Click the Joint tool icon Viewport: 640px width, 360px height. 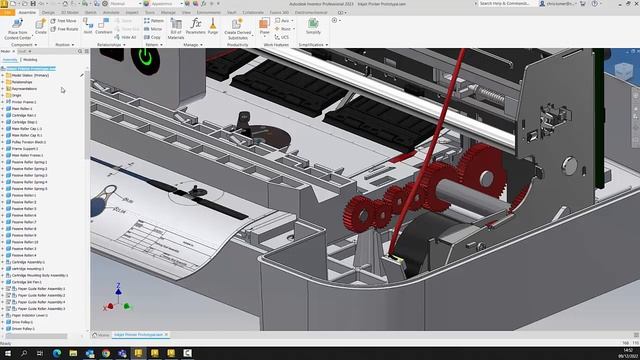88,23
